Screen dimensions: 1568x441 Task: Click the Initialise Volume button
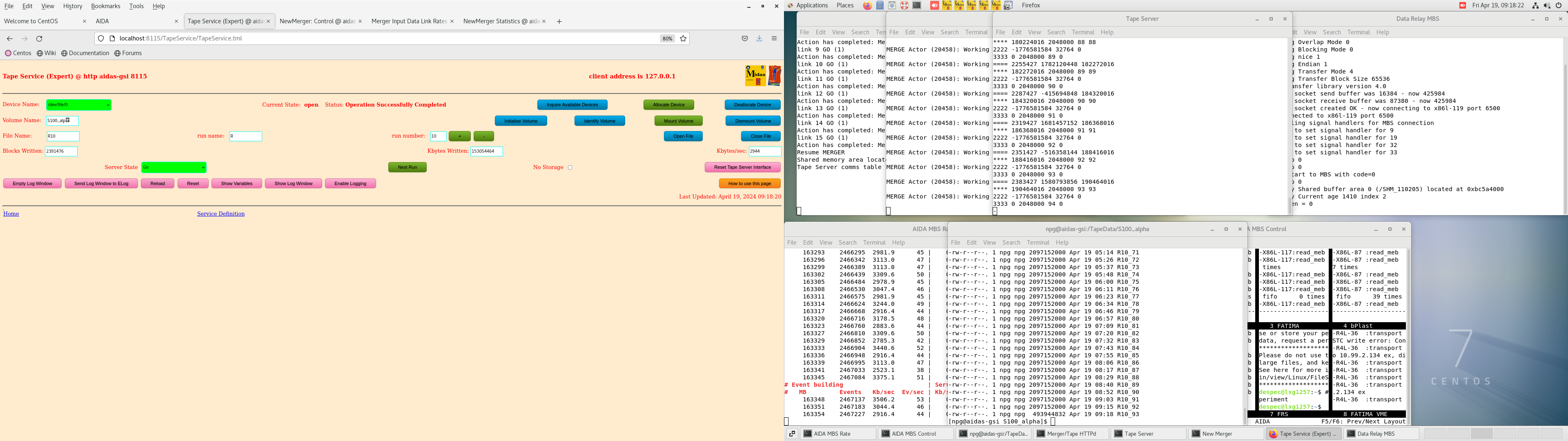[521, 120]
